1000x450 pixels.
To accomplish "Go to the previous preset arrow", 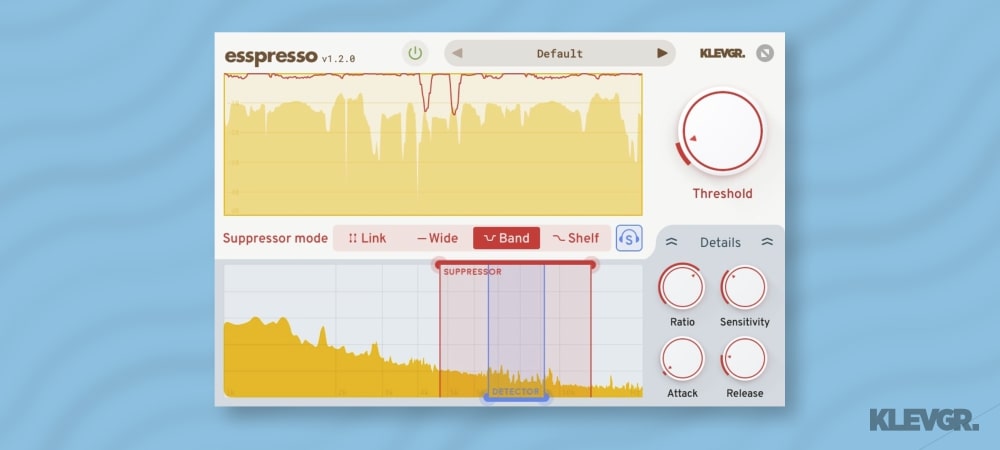I will click(458, 53).
